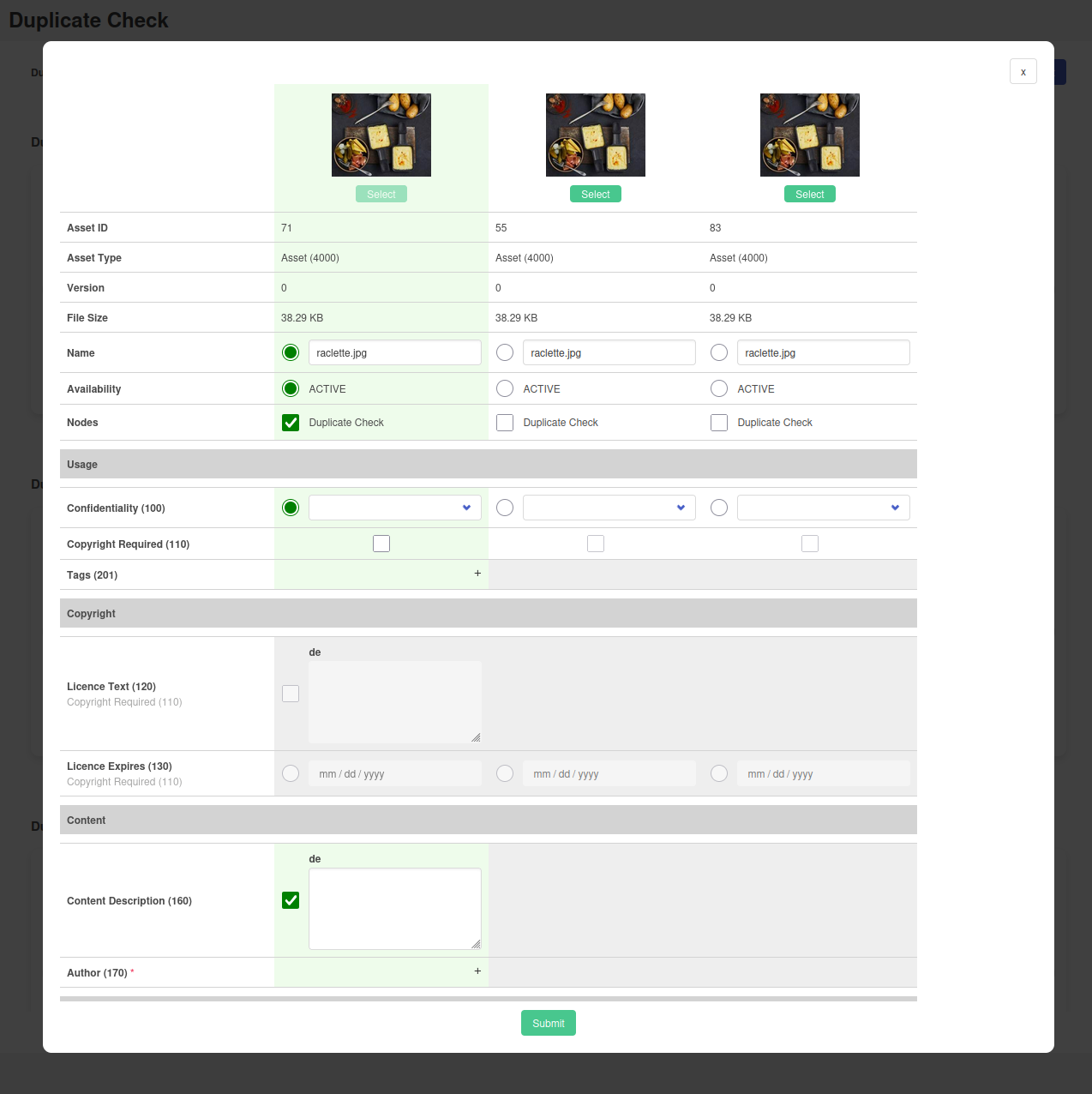This screenshot has height=1094, width=1092.
Task: Open the Confidentiality dropdown for asset 55
Action: pyautogui.click(x=609, y=507)
